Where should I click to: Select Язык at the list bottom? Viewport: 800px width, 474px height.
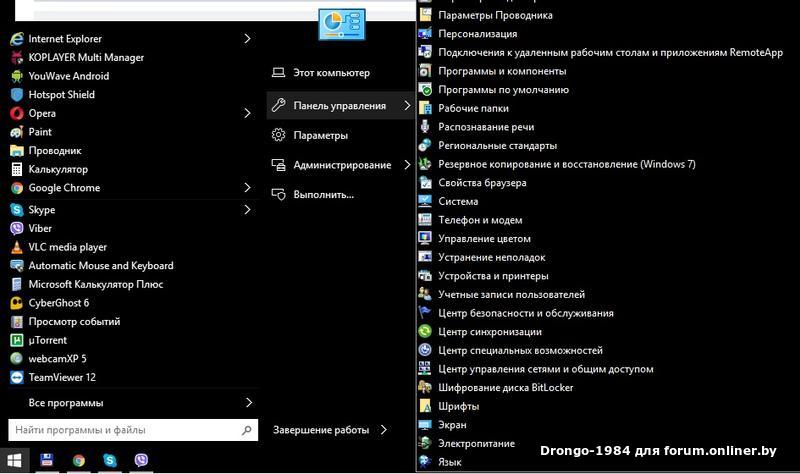pyautogui.click(x=449, y=462)
